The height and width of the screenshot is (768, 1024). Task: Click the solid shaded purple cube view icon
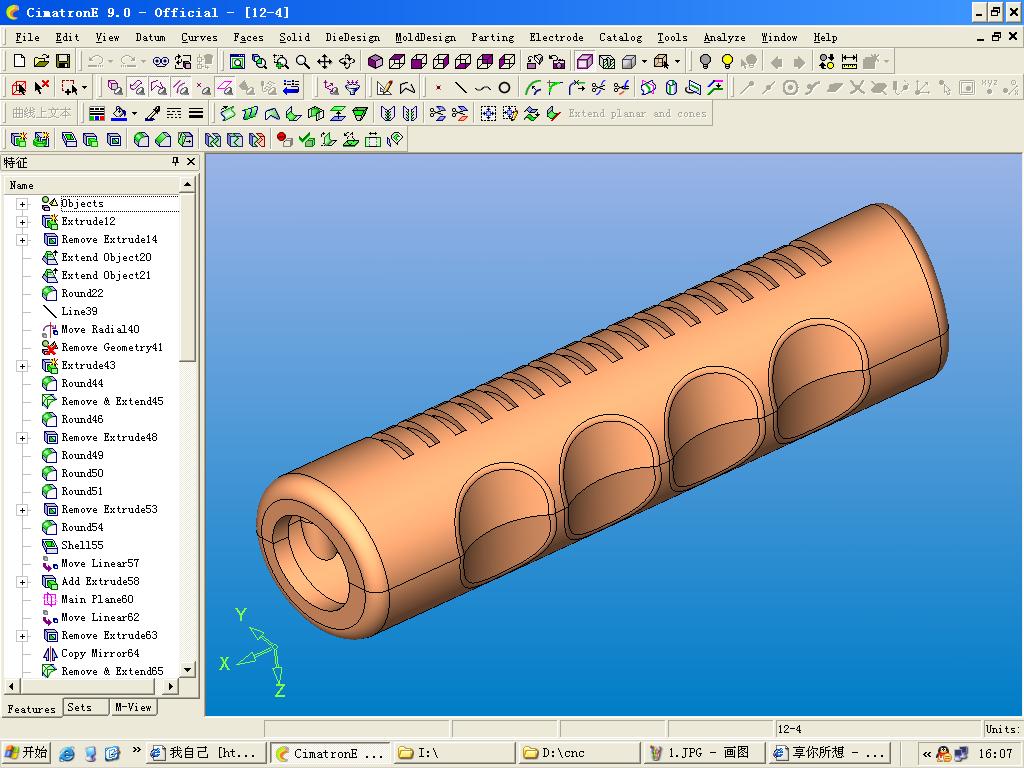point(375,61)
